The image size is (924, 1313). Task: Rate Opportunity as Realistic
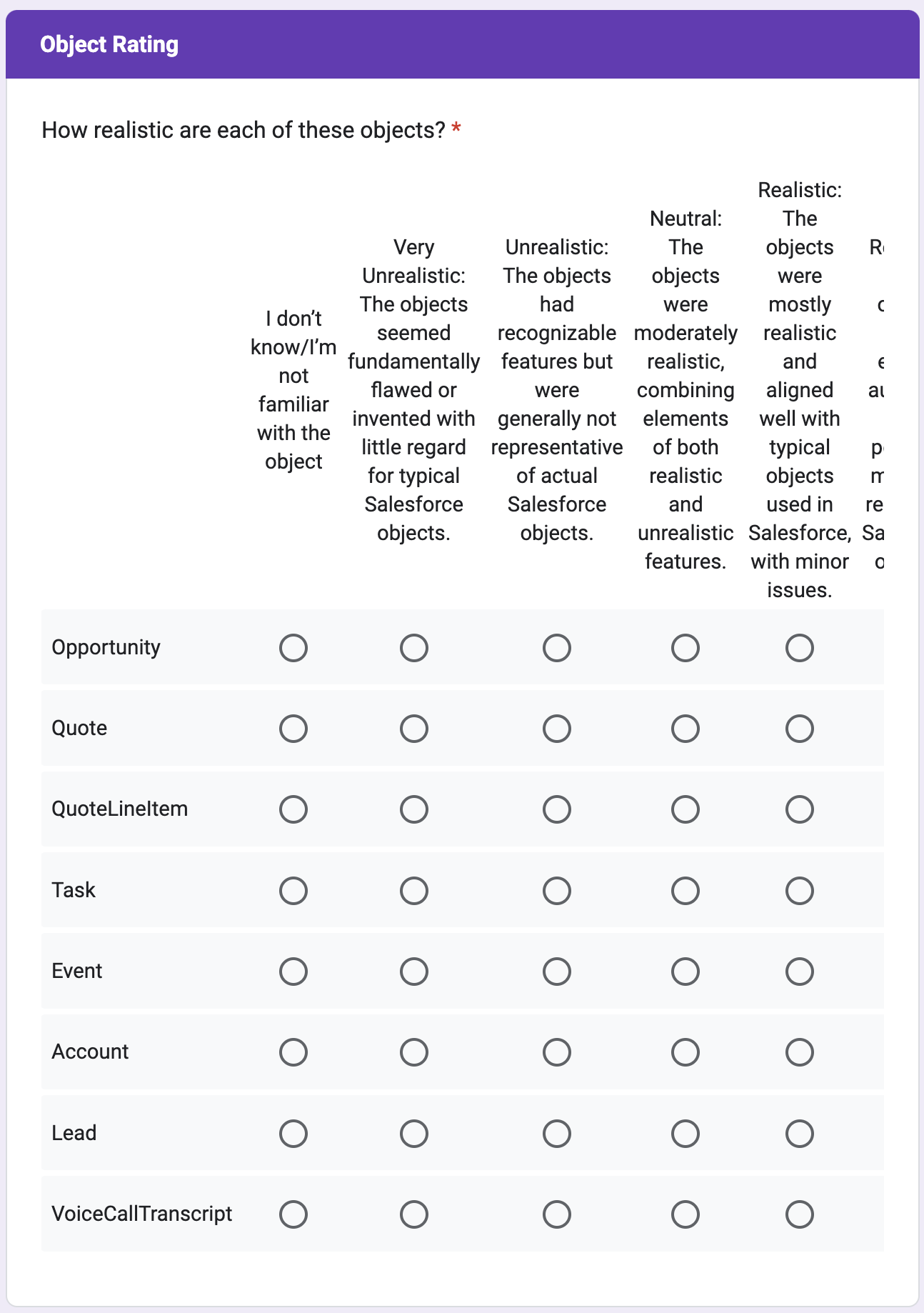tap(799, 648)
